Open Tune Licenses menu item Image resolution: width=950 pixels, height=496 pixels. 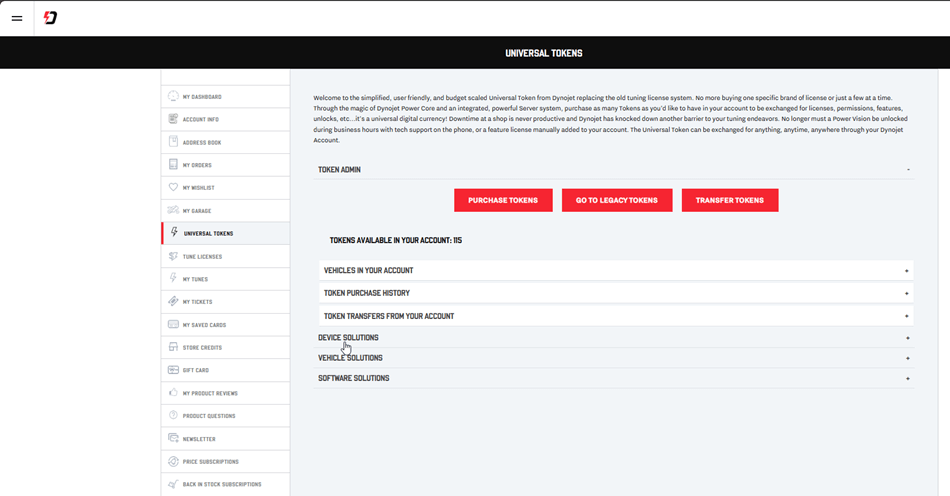pyautogui.click(x=225, y=256)
